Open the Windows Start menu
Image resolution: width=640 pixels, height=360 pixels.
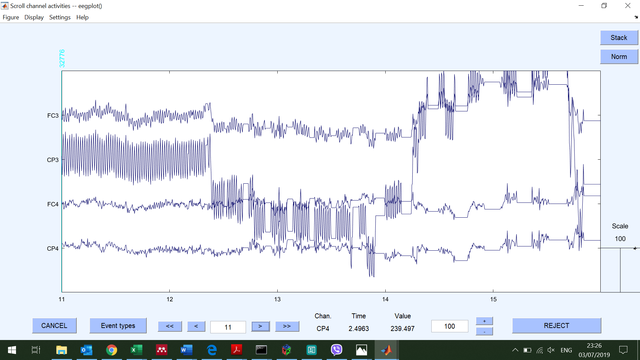tap(12, 350)
